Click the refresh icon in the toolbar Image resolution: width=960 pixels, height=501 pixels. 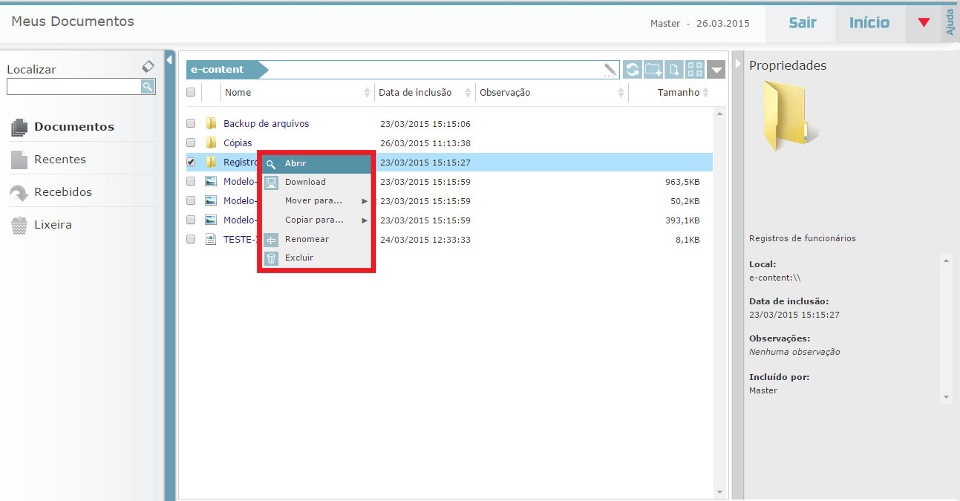[x=632, y=69]
